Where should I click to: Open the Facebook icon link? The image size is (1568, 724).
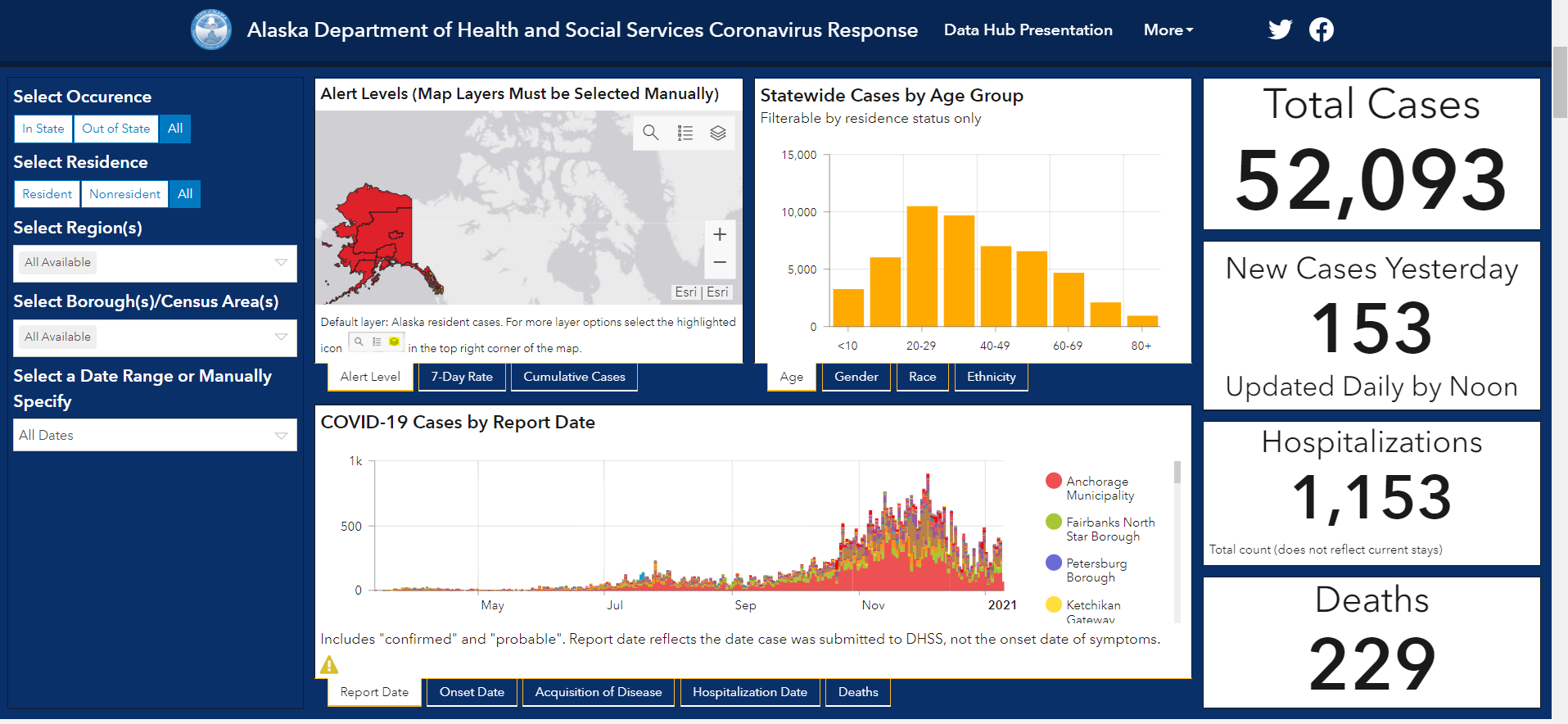1321,29
